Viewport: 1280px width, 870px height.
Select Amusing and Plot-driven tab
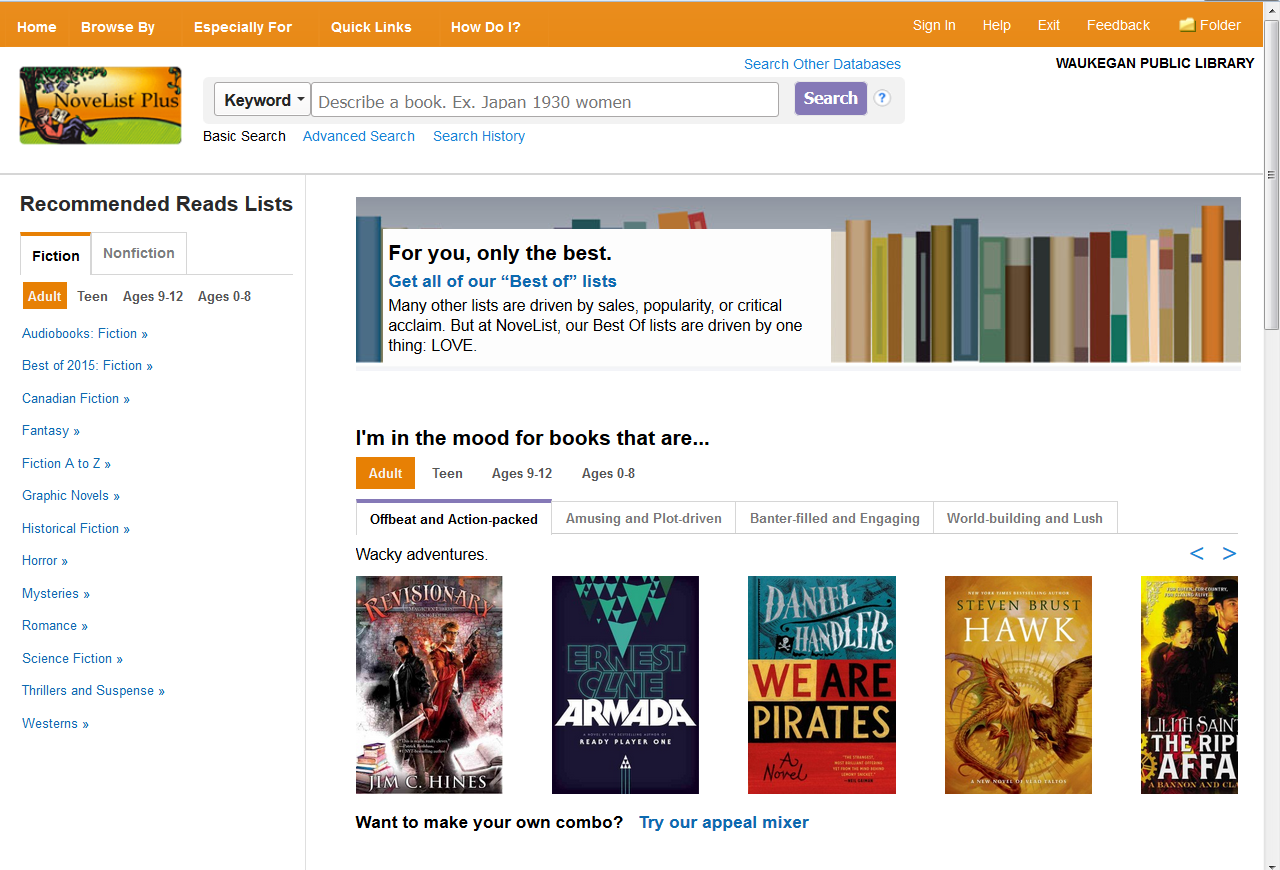tap(644, 518)
